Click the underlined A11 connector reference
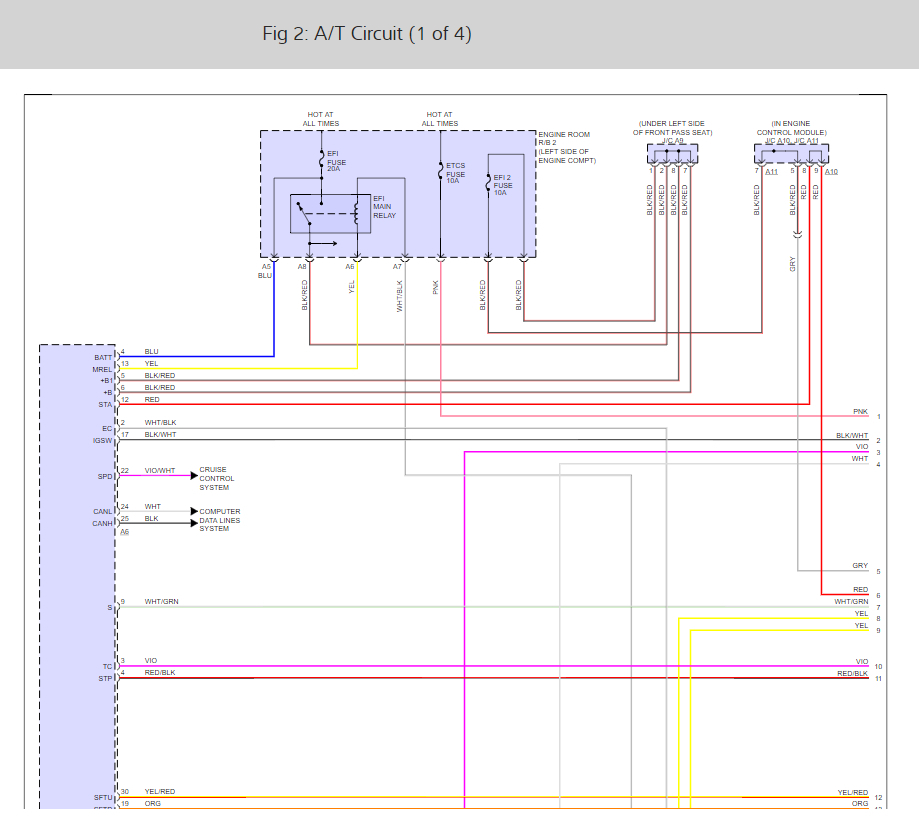 [771, 171]
